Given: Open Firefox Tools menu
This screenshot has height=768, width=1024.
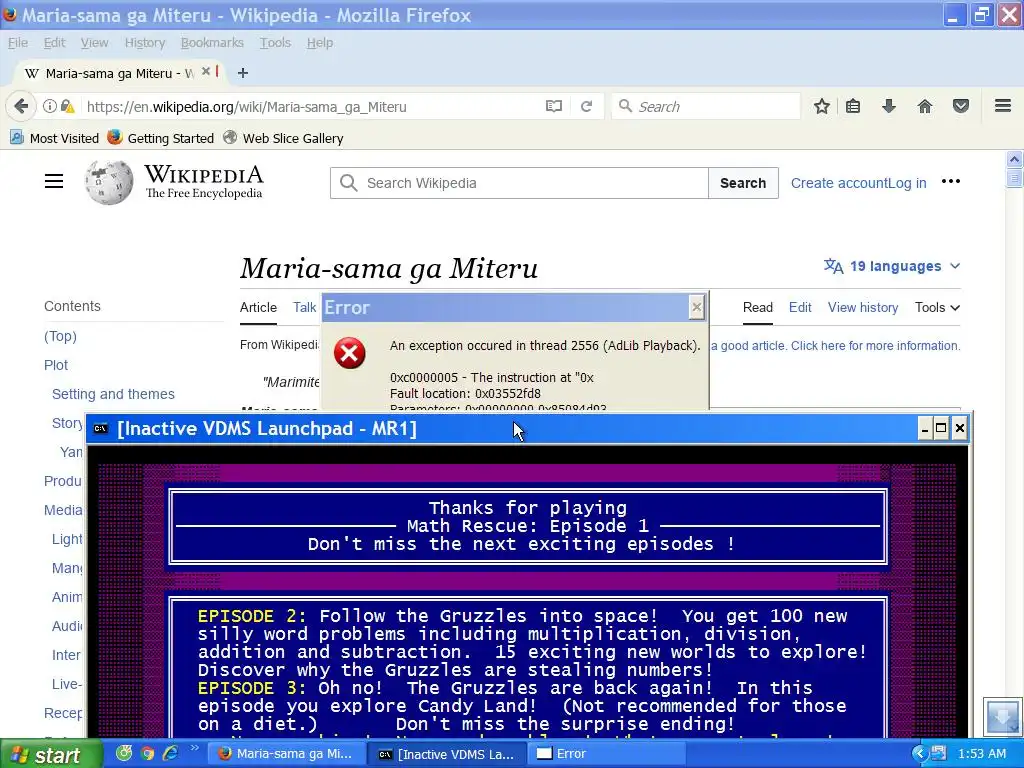Looking at the screenshot, I should [x=275, y=42].
